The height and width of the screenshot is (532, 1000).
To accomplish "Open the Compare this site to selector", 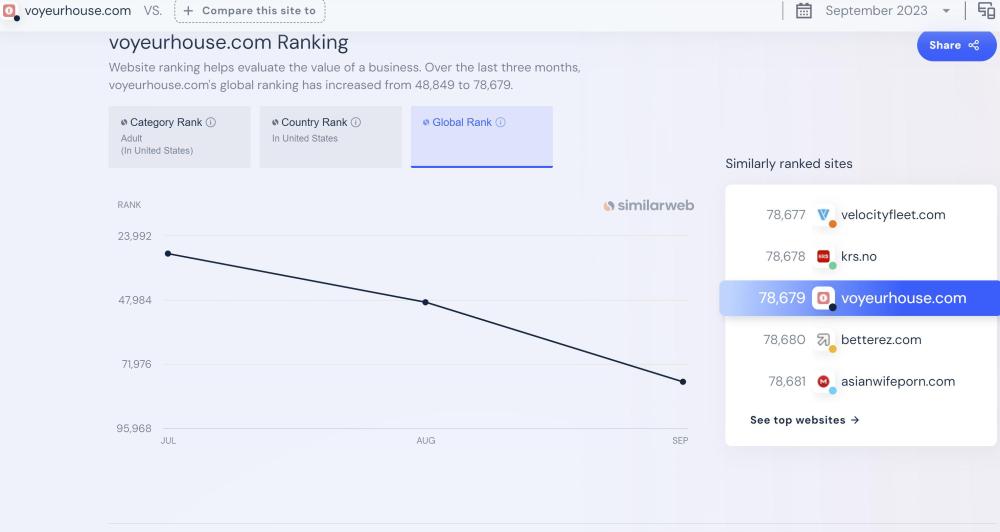I will coord(249,11).
